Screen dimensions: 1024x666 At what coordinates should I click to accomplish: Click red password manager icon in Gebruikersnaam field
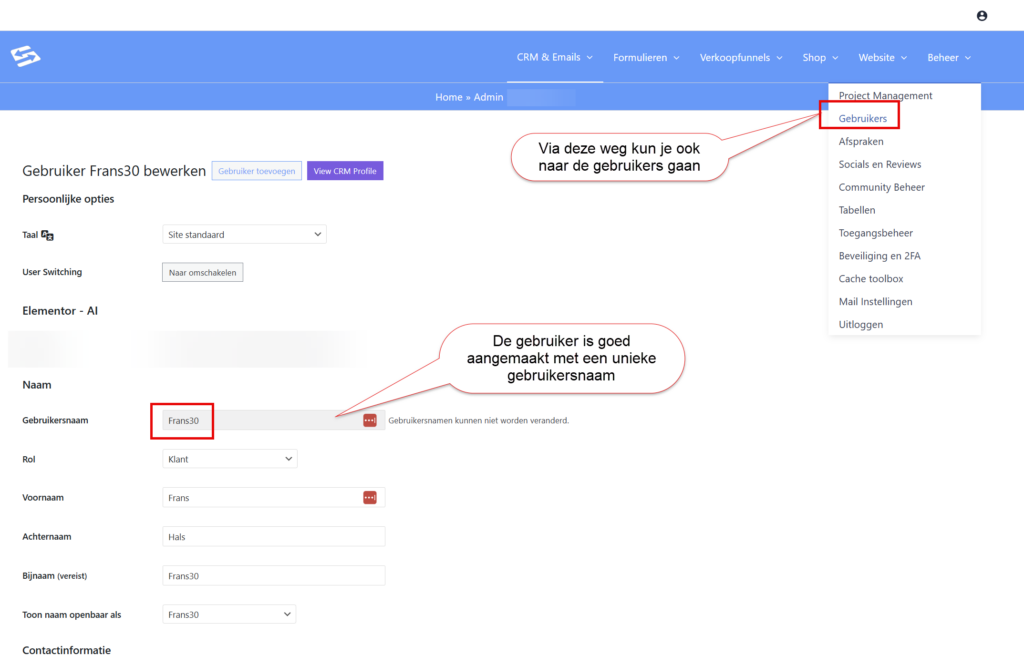point(369,421)
